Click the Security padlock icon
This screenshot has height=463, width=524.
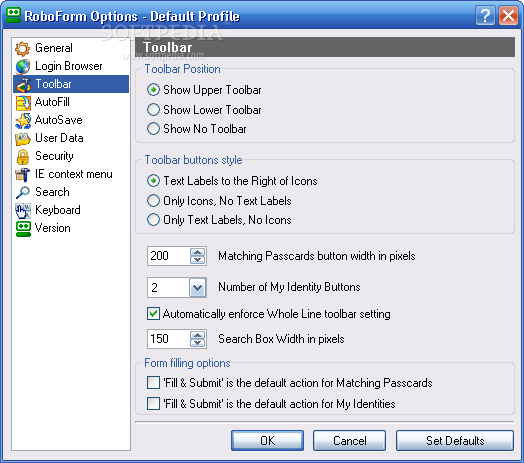click(22, 157)
